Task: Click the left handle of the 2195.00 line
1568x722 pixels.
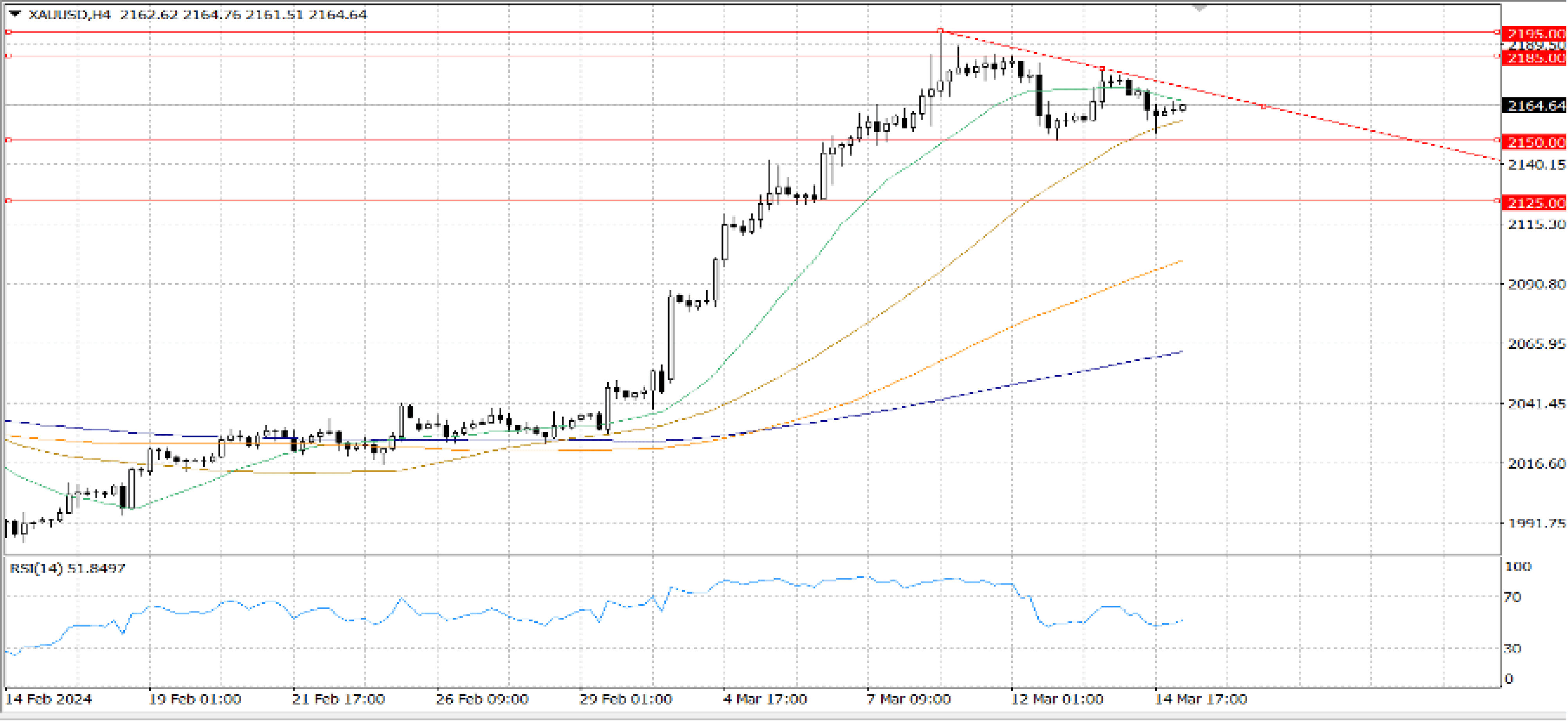Action: coord(9,32)
